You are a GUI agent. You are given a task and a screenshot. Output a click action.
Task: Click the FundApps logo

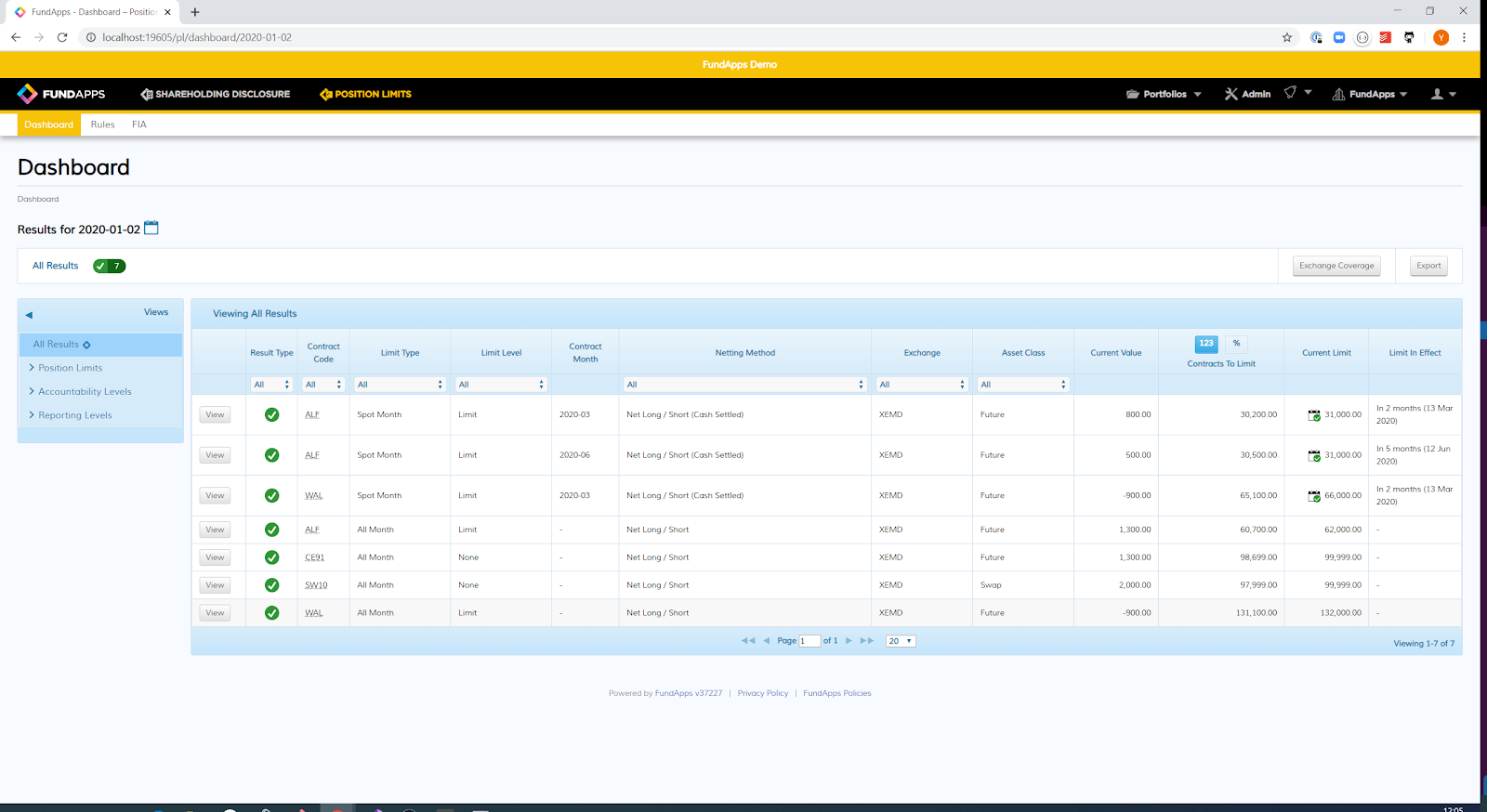(x=61, y=94)
